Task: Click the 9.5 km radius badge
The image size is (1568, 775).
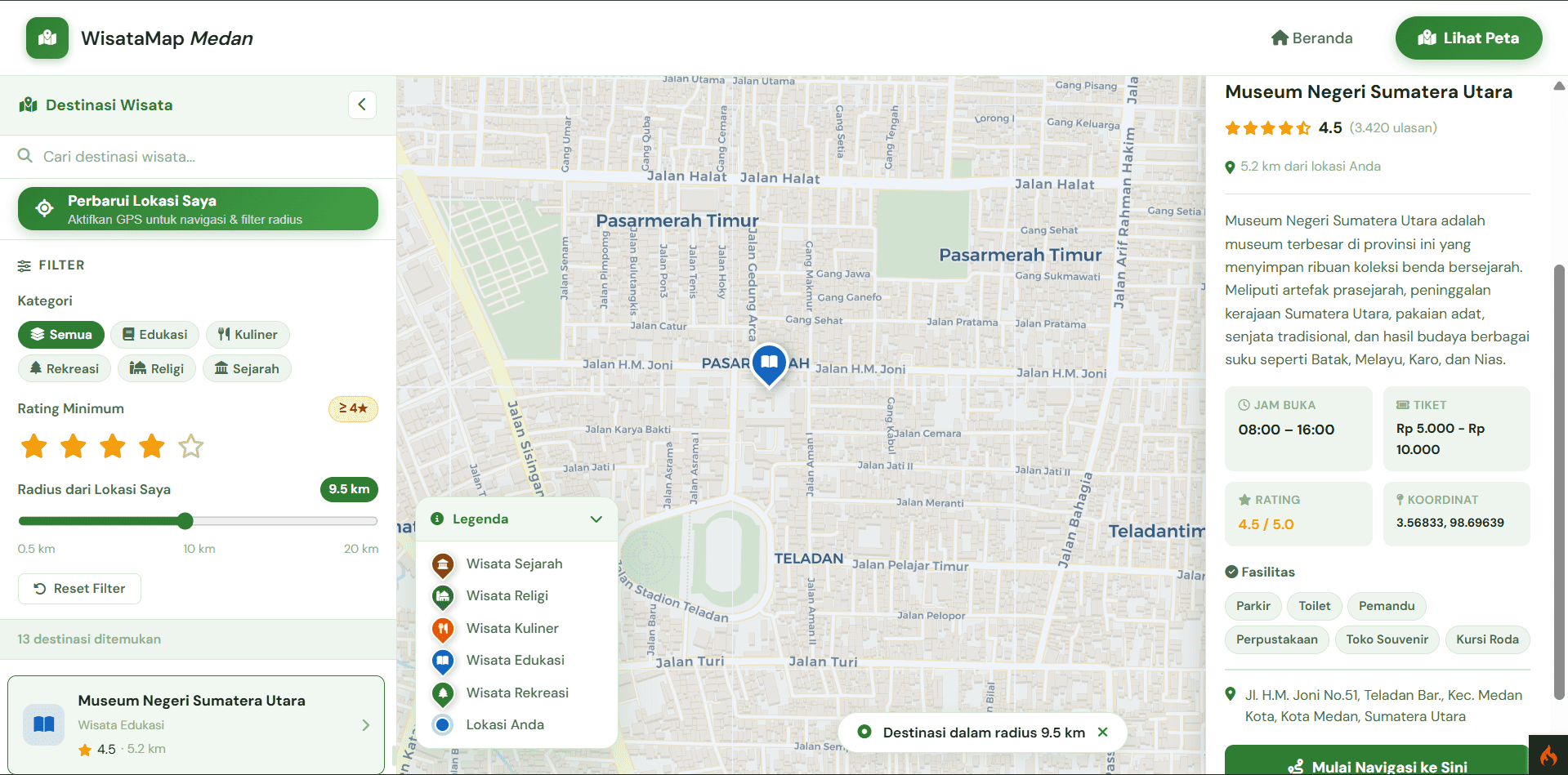Action: coord(349,489)
